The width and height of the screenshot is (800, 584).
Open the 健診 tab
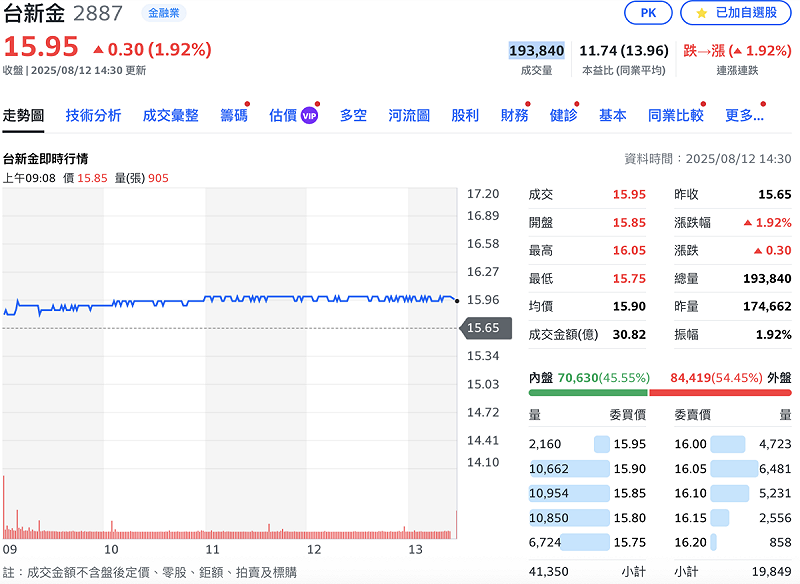563,116
